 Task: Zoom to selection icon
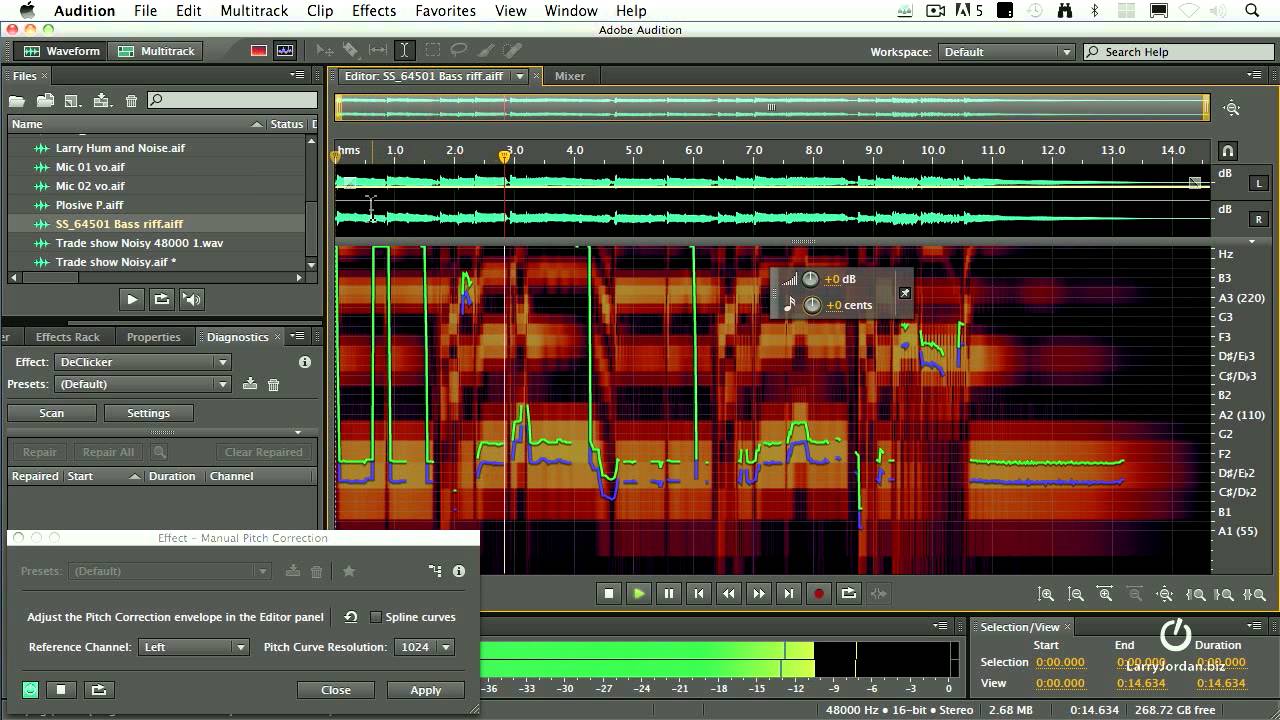pyautogui.click(x=1254, y=594)
